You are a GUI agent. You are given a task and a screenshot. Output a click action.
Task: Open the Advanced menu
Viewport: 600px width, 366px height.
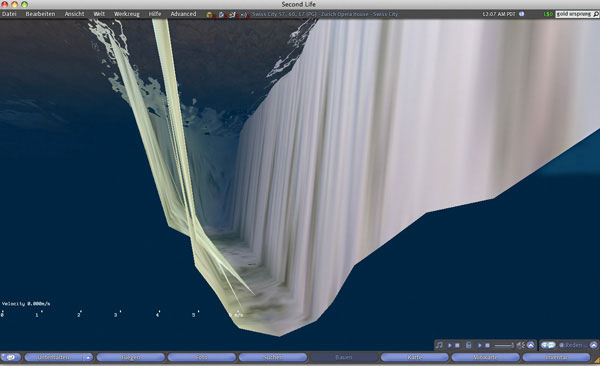(183, 14)
